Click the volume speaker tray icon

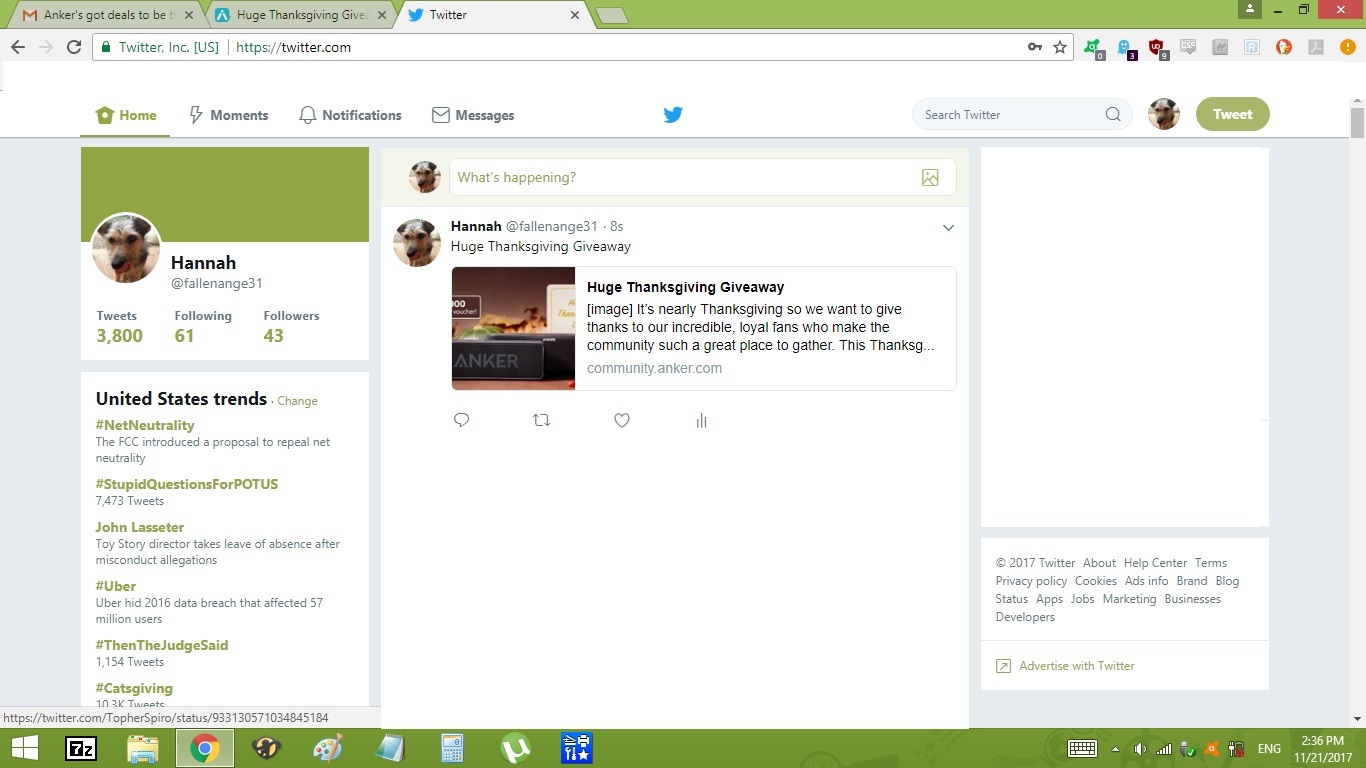coord(1140,749)
